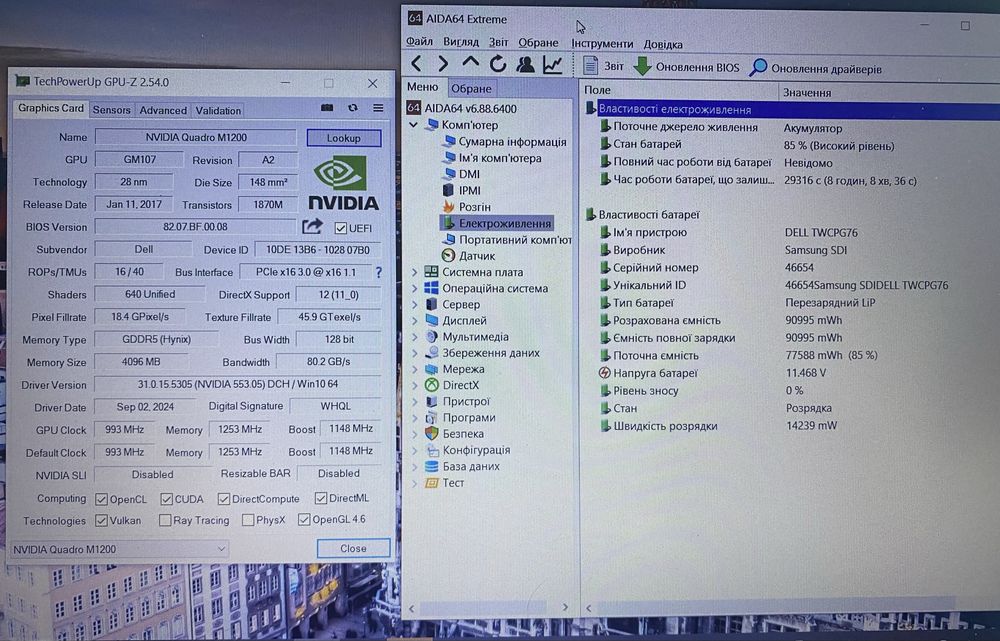1000x641 pixels.
Task: Toggle the OpenCL checkbox
Action: [x=101, y=499]
